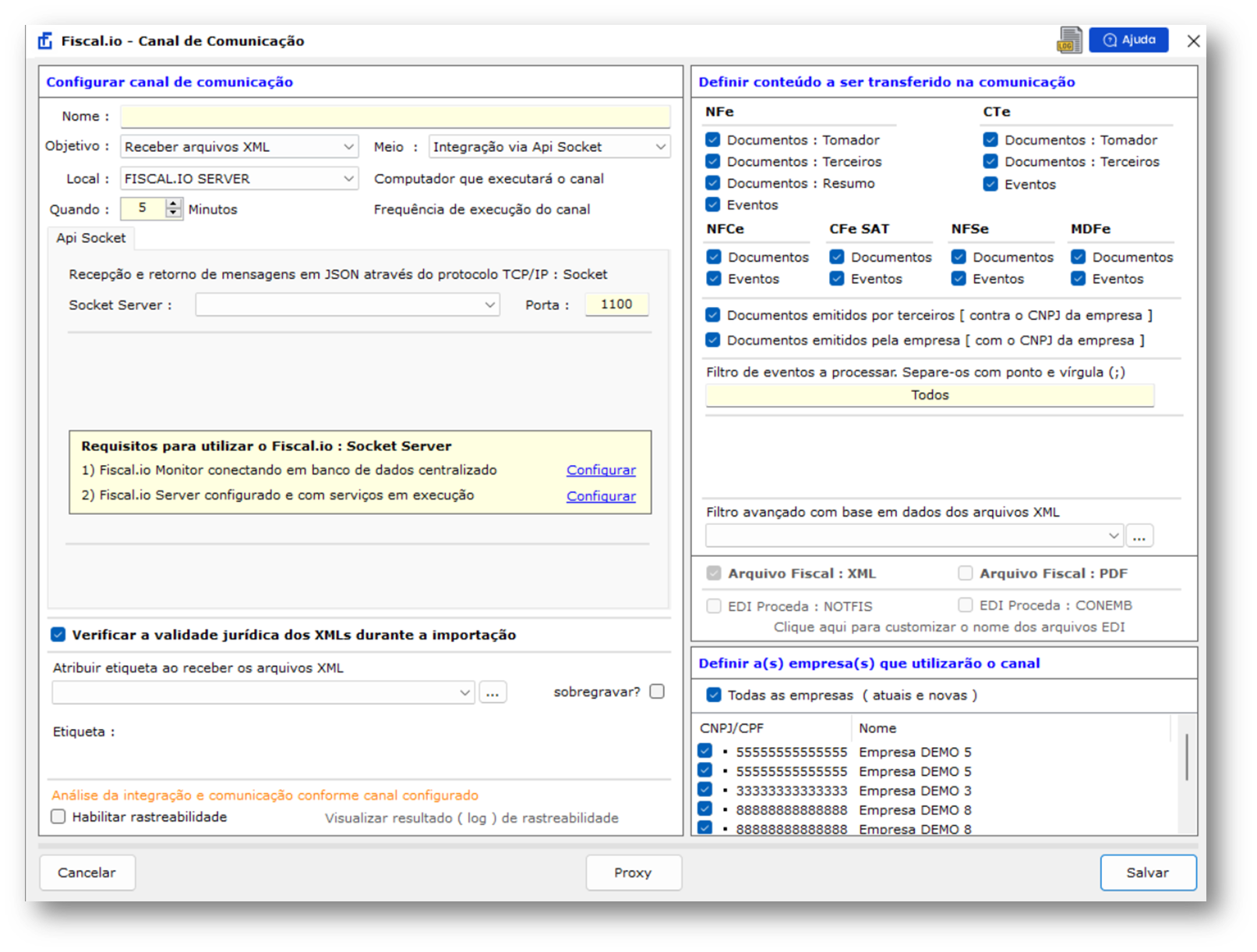Toggle NFe Documentos : Terceiros checkbox
Image resolution: width=1257 pixels, height=952 pixels.
(x=712, y=161)
